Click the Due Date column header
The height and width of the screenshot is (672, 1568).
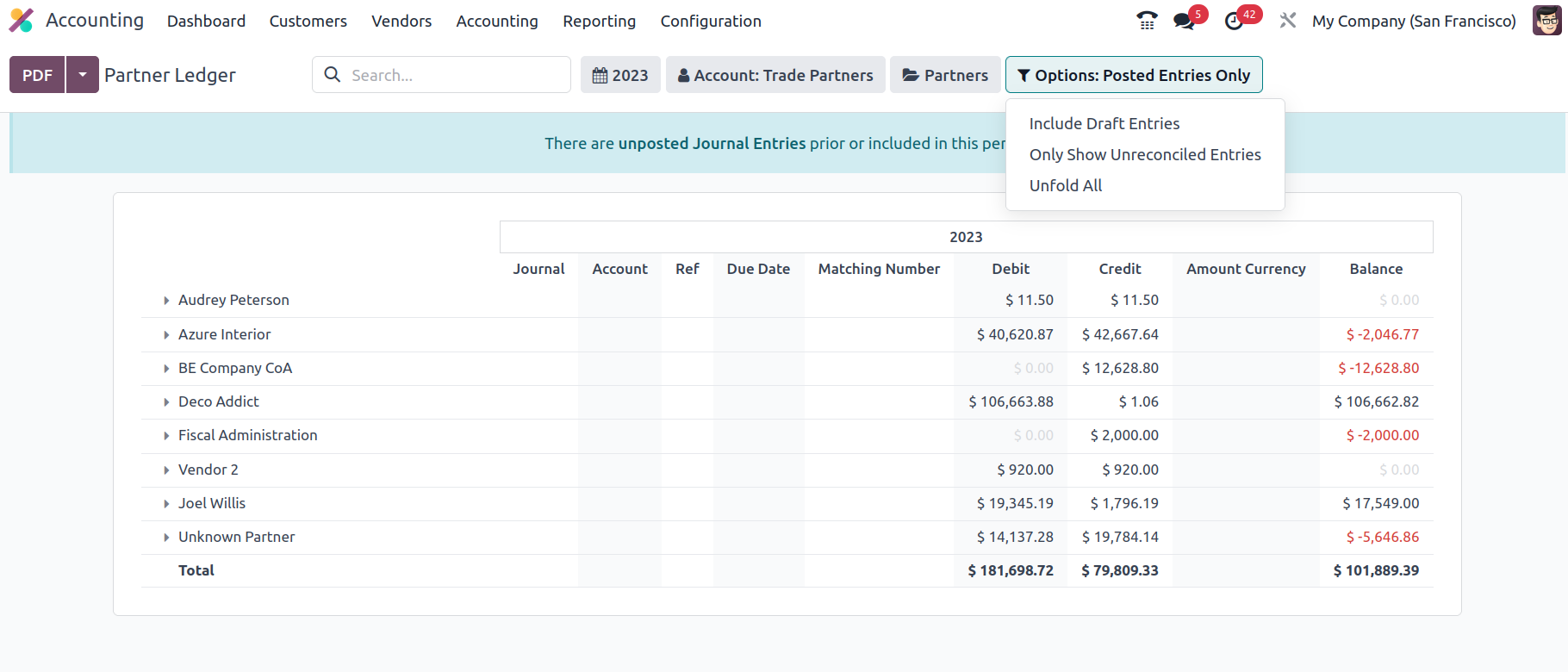[758, 269]
